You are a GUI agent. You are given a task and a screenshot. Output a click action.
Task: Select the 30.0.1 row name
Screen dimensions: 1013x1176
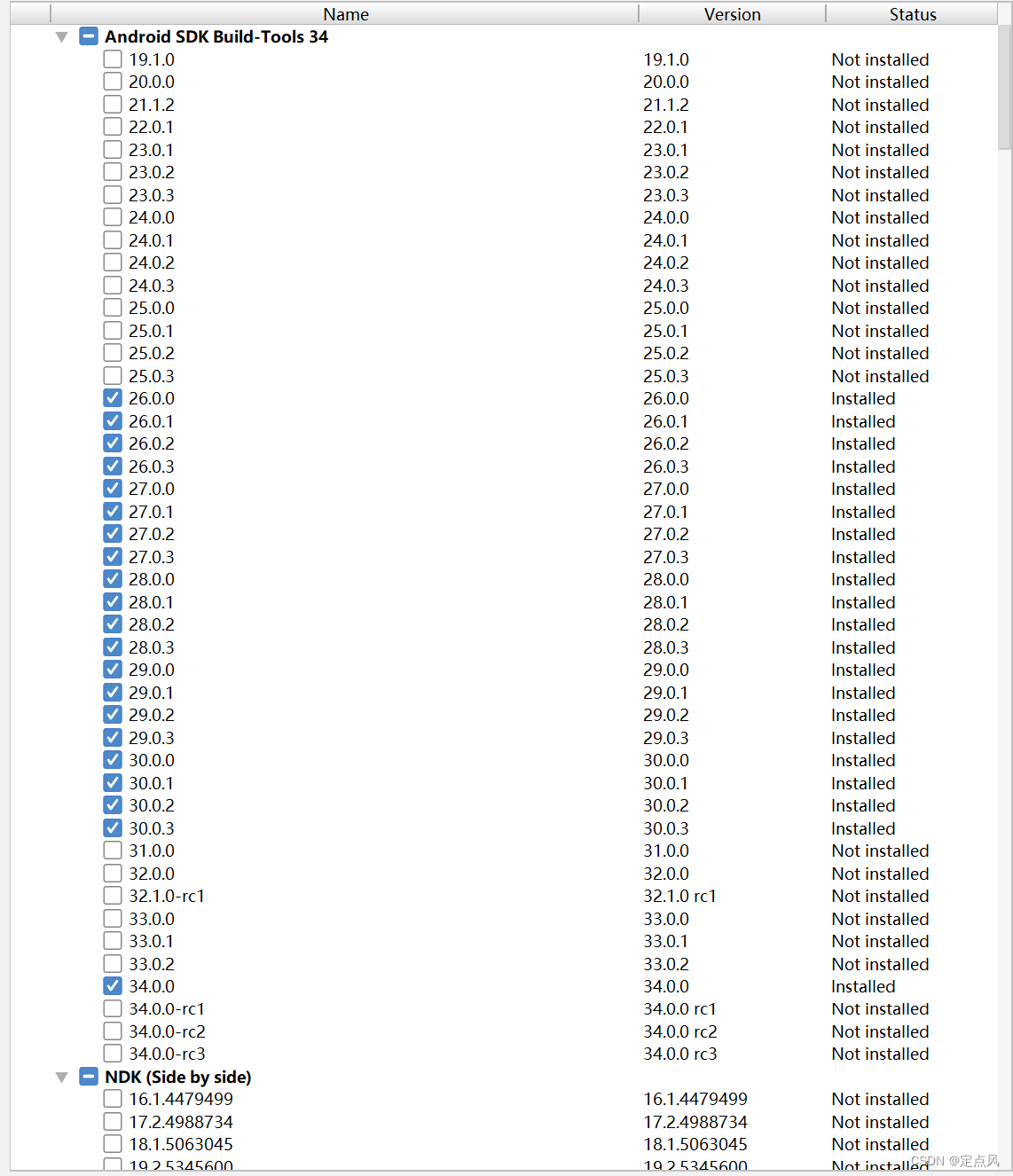pos(152,783)
